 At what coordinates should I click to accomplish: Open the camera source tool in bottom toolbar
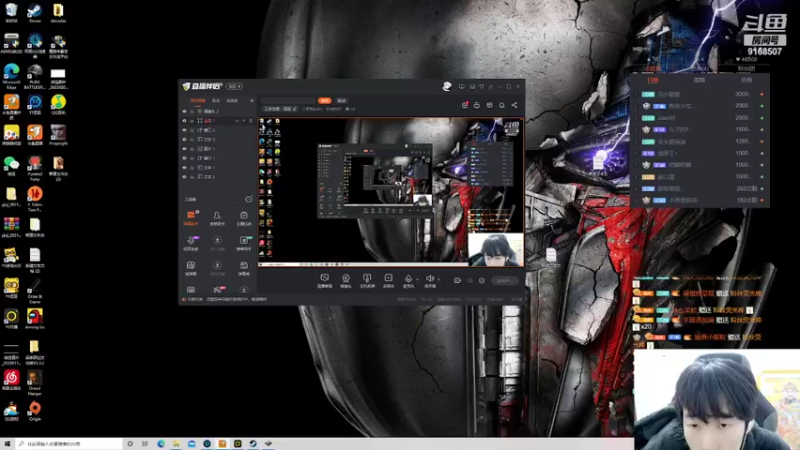point(345,280)
